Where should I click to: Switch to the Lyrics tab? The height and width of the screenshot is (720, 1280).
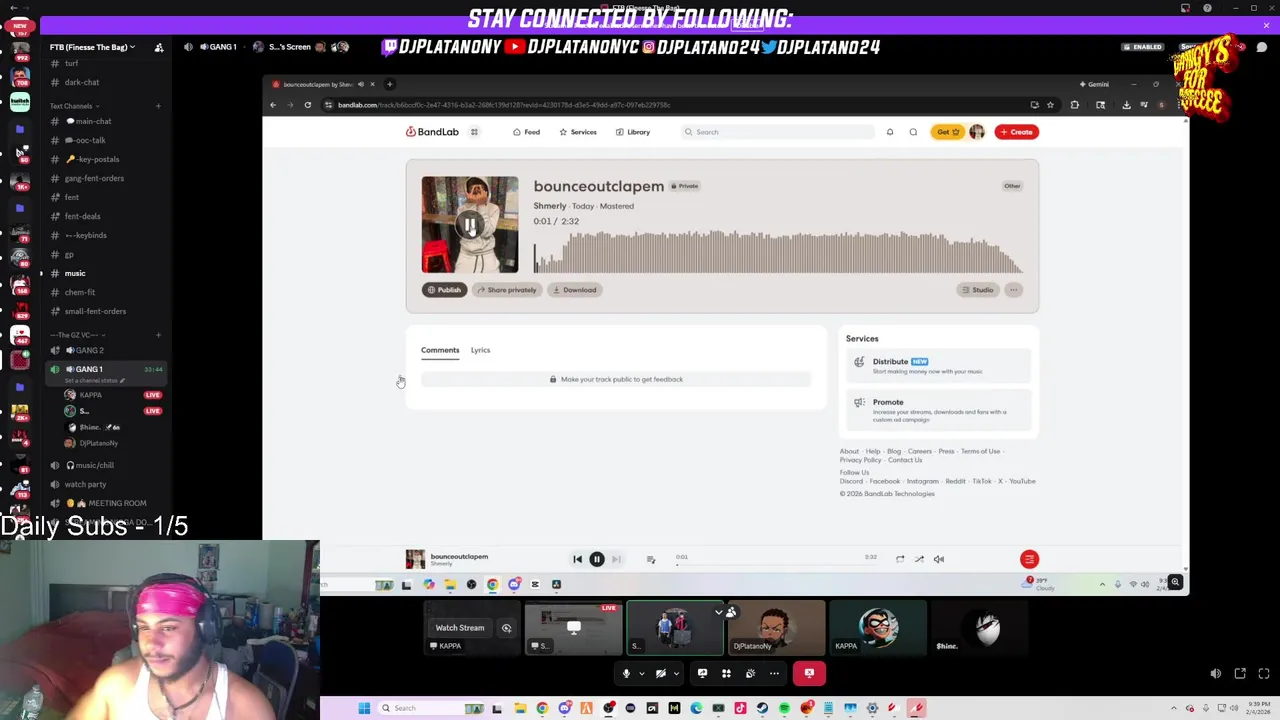click(x=480, y=350)
